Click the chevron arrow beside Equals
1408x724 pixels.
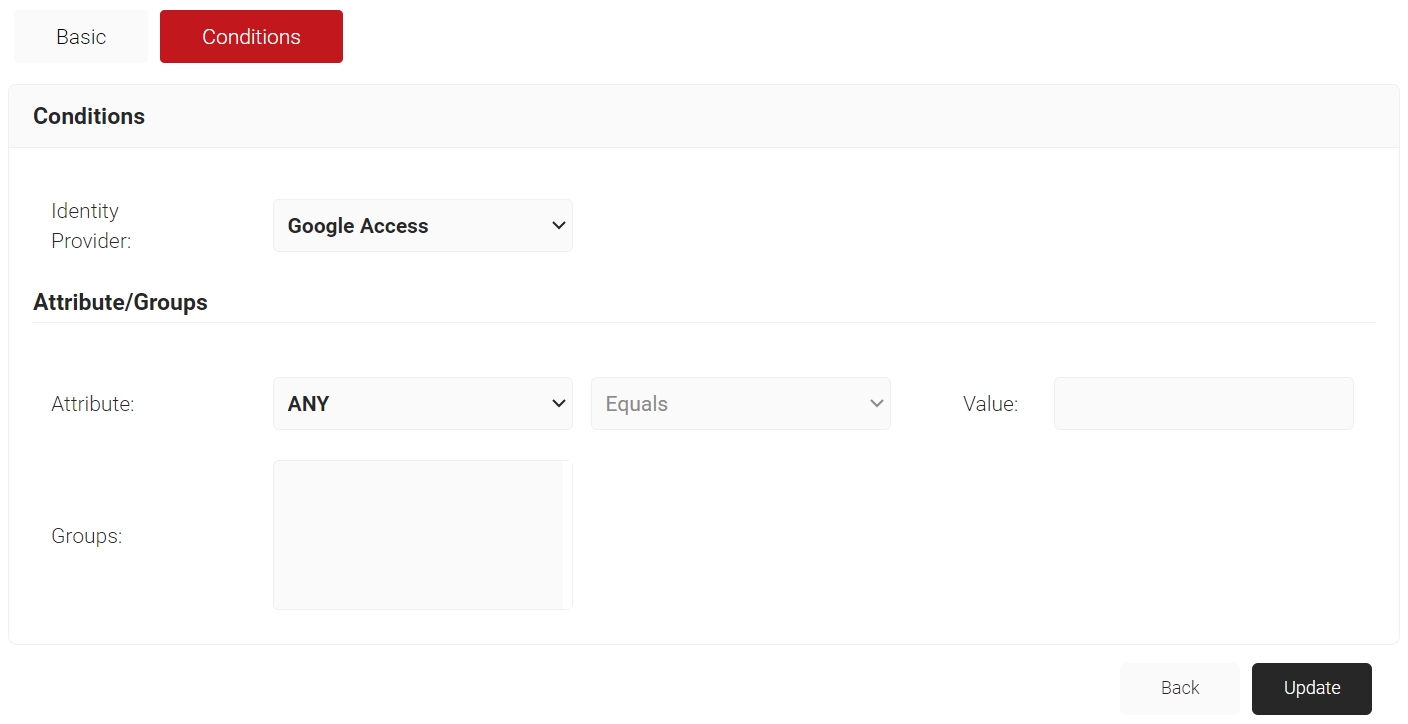click(x=877, y=404)
